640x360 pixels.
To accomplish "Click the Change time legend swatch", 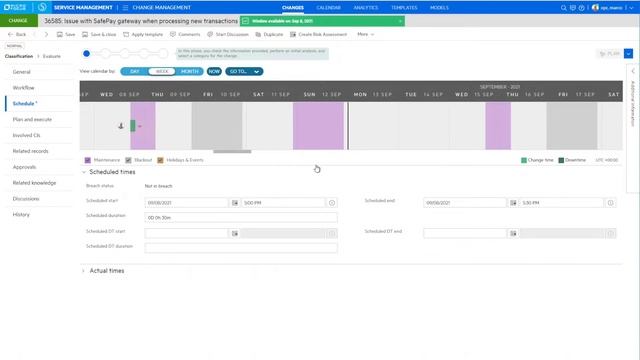I will coord(524,160).
